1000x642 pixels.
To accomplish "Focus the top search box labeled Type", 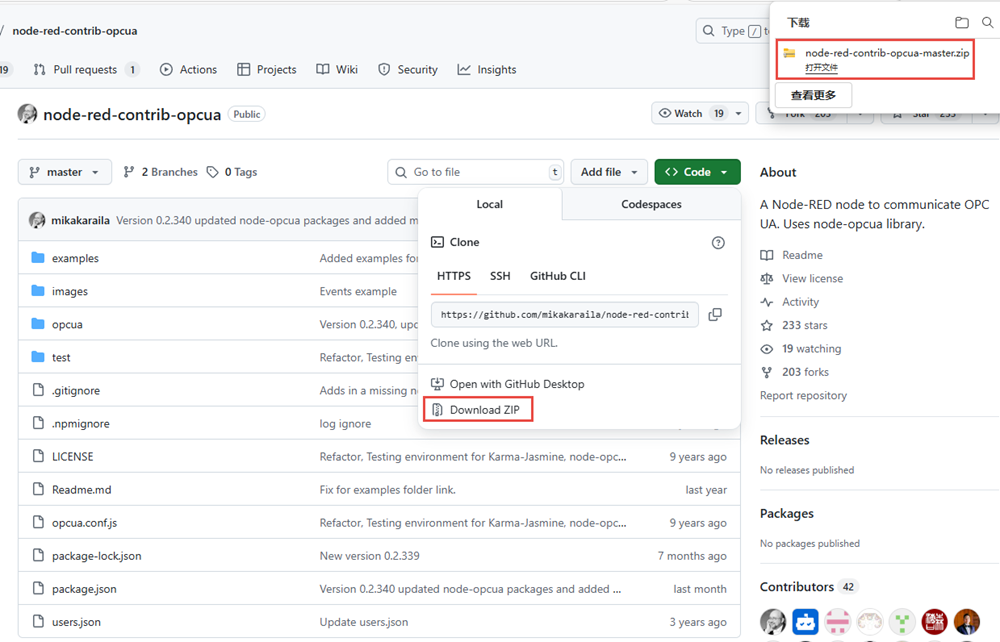I will [733, 31].
